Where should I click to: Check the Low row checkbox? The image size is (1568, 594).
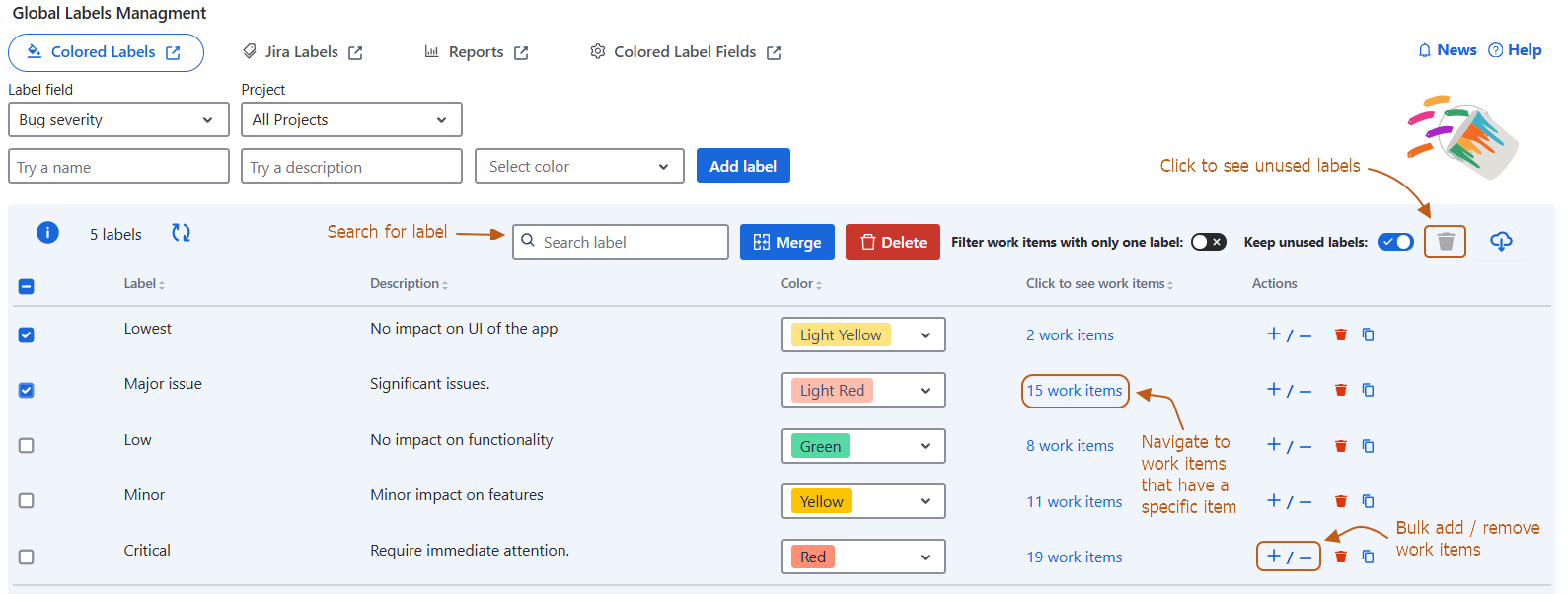27,446
